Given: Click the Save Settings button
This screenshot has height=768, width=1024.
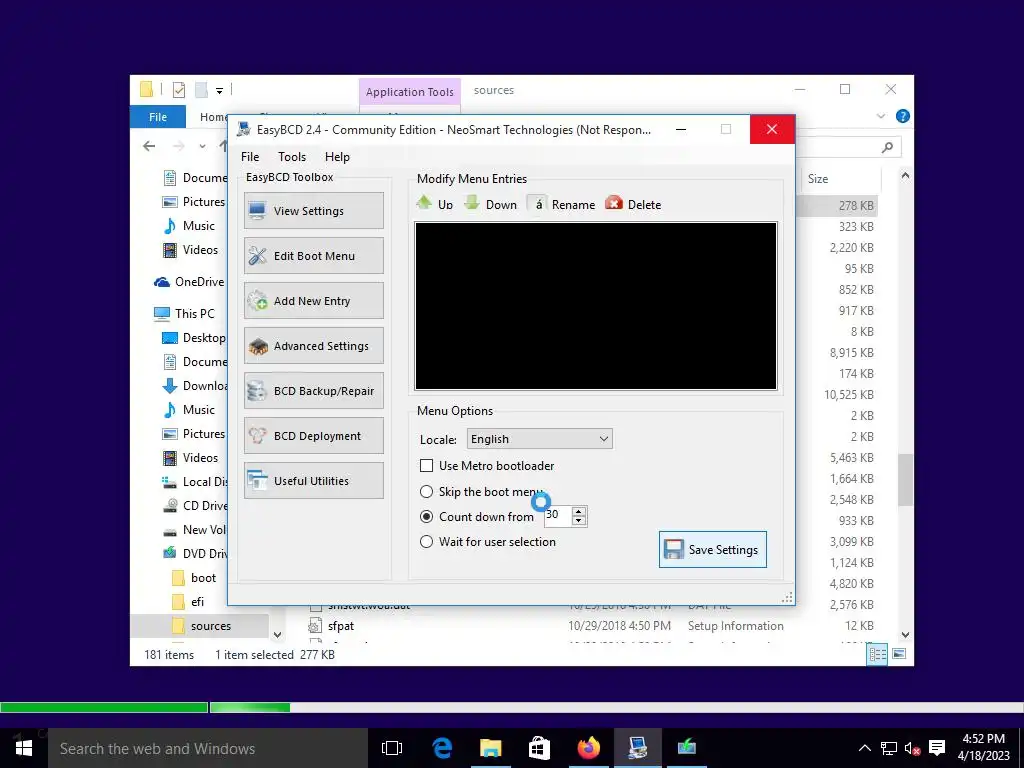Looking at the screenshot, I should point(712,549).
